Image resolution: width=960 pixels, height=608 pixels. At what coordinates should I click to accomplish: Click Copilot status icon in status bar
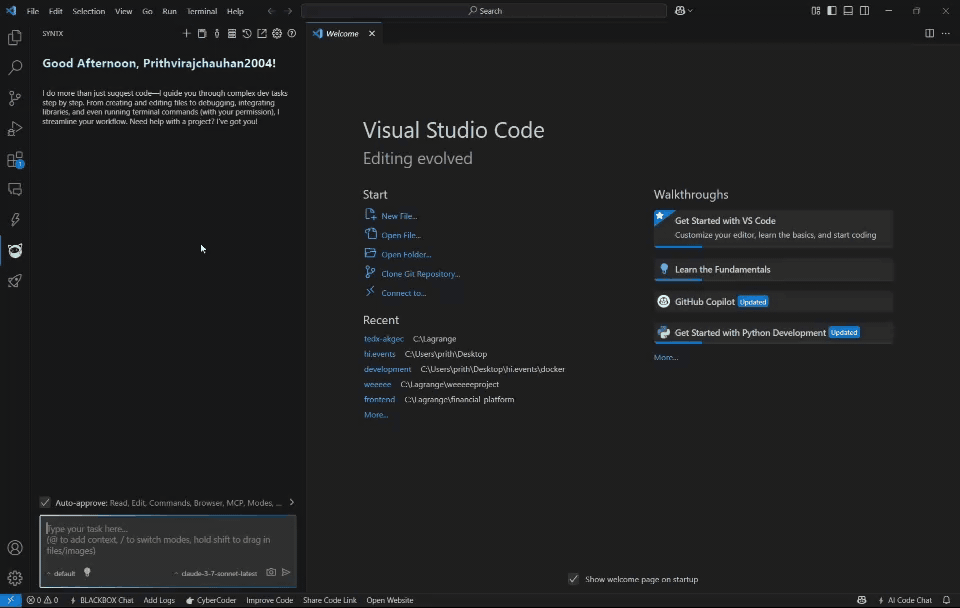click(861, 600)
